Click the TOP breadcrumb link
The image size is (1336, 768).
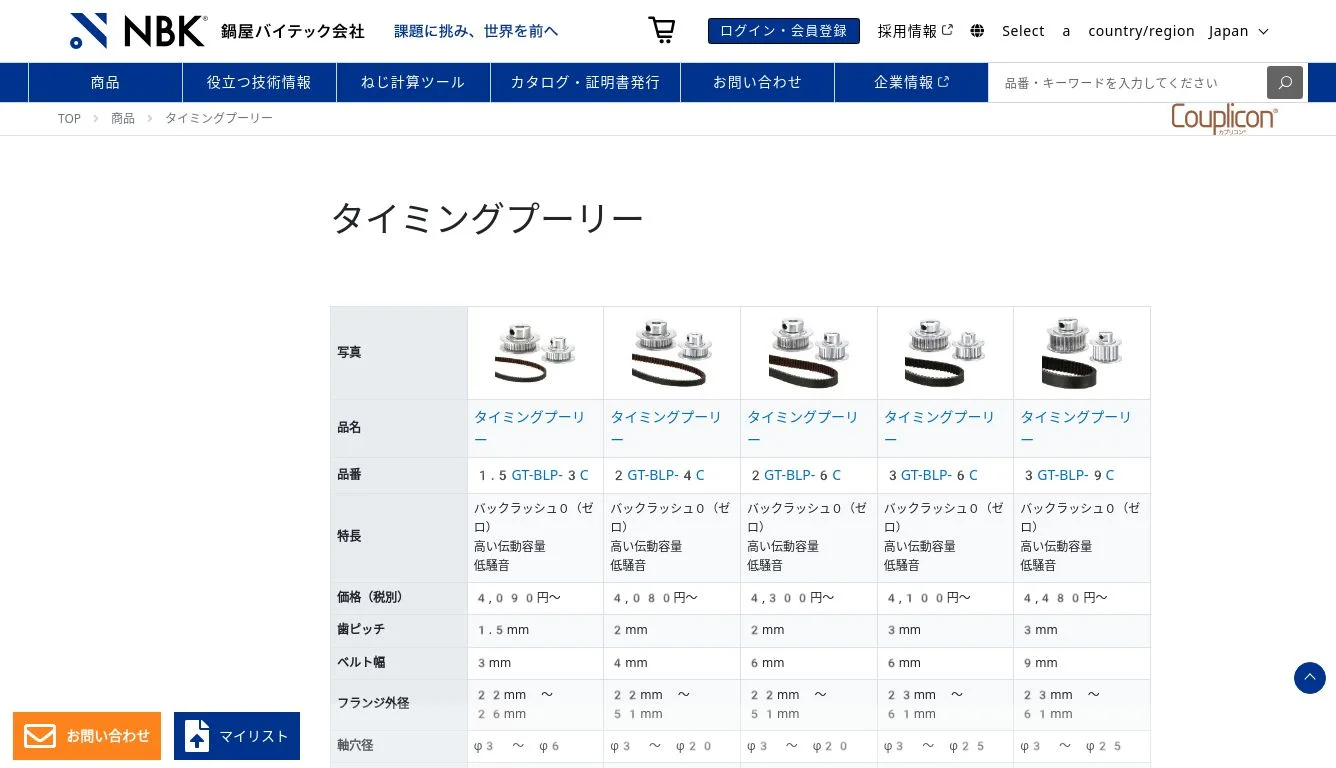pos(69,118)
